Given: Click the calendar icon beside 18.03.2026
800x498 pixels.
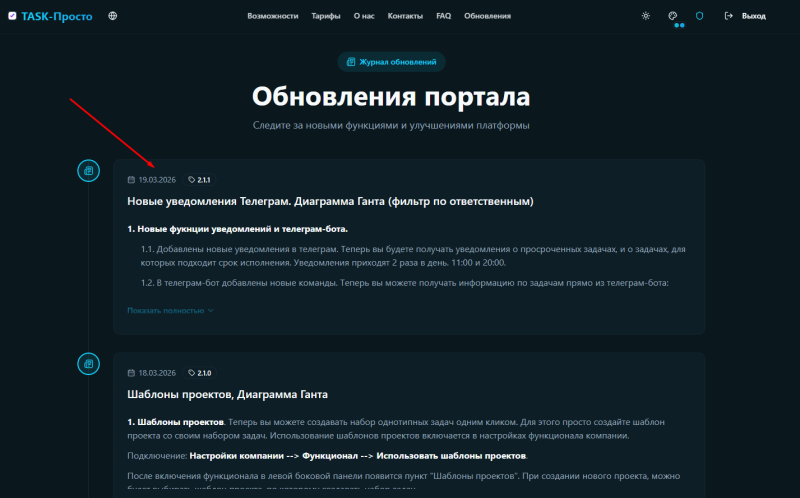Looking at the screenshot, I should [131, 373].
